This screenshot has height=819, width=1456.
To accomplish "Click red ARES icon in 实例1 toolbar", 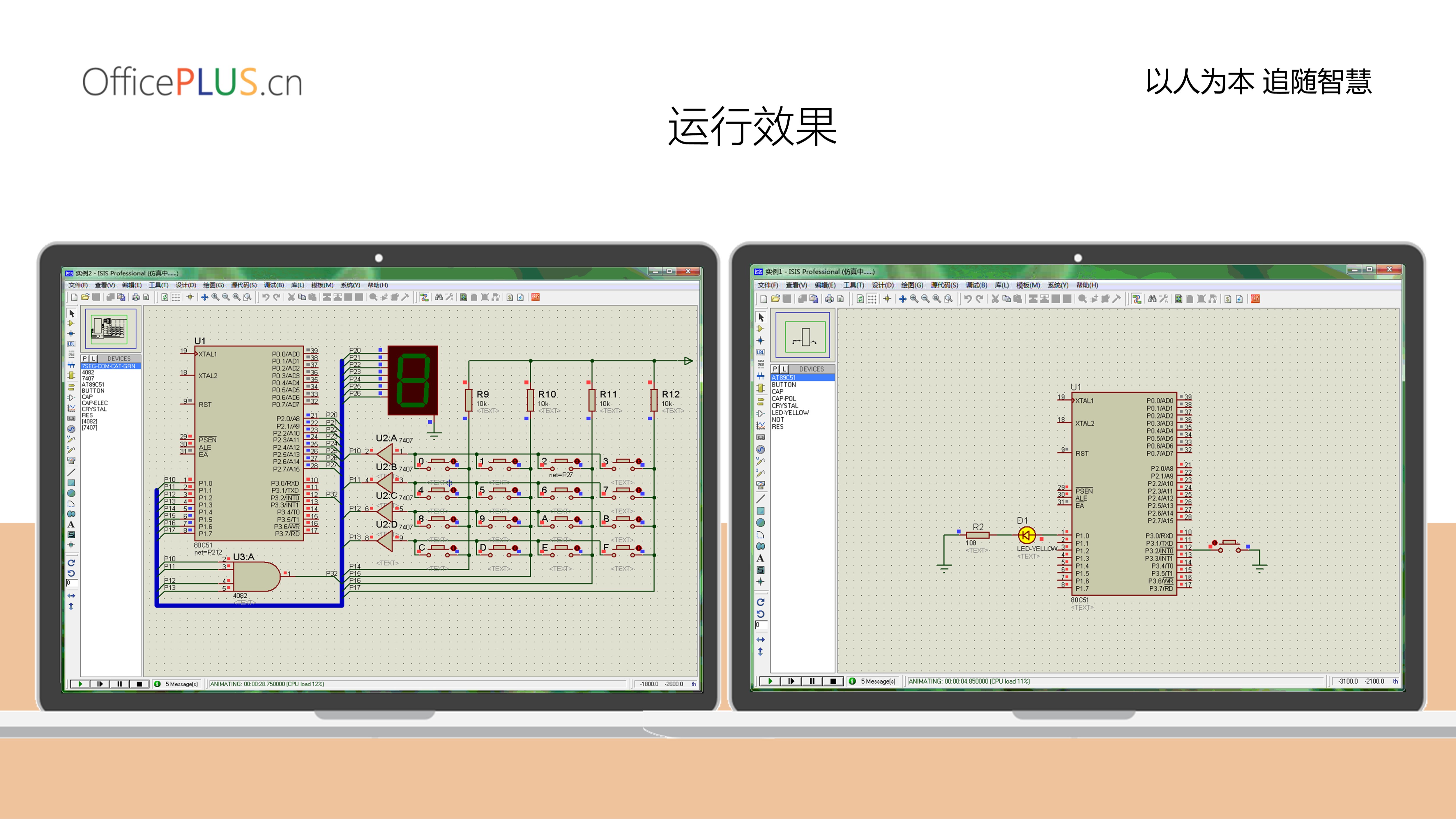I will pos(1255,299).
